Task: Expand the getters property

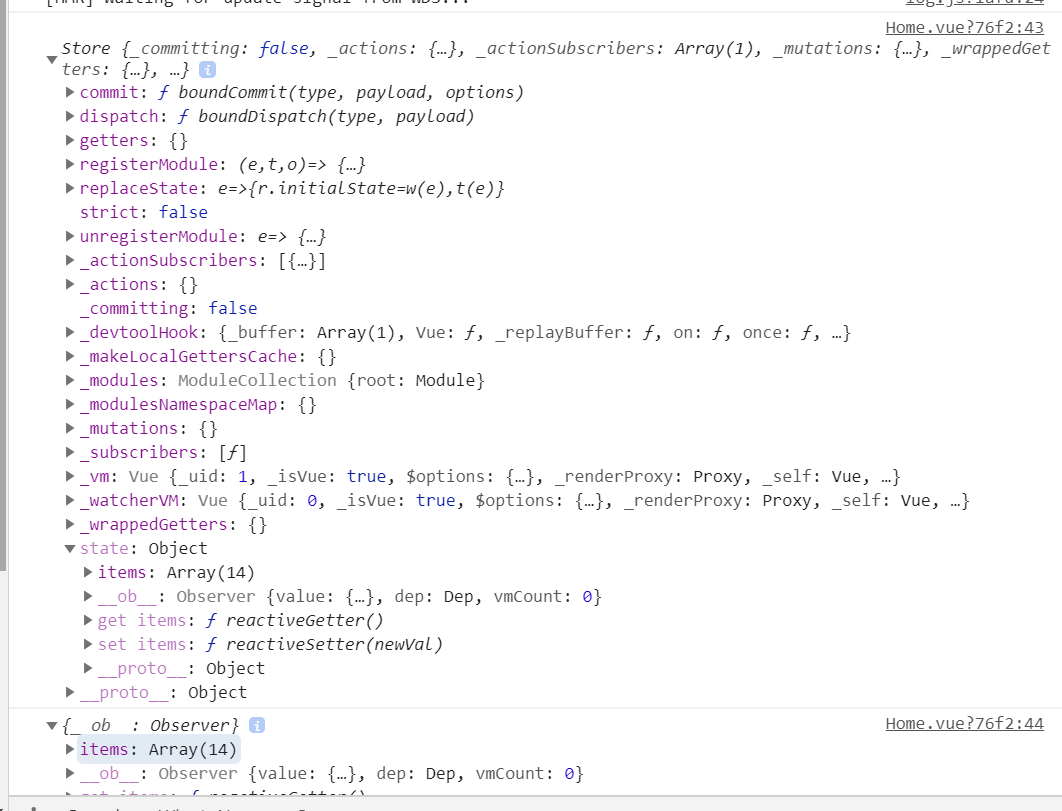Action: pyautogui.click(x=70, y=140)
